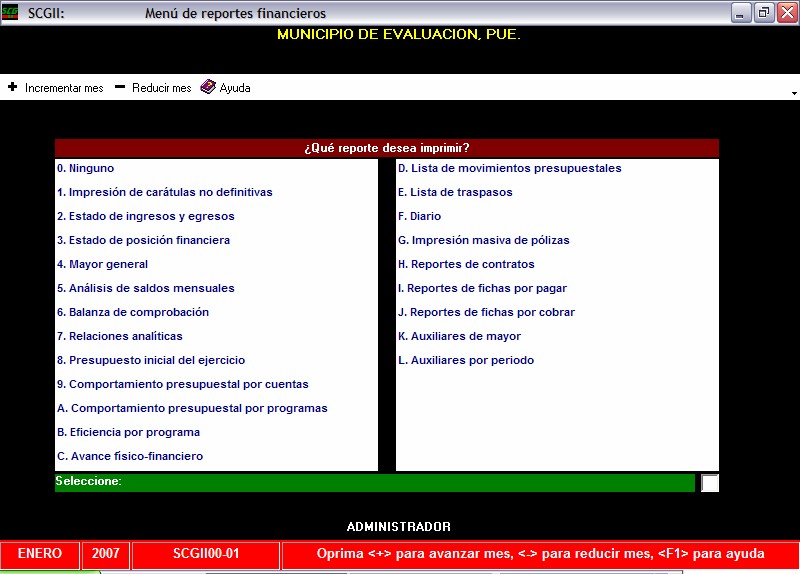The image size is (800, 574).
Task: Click the Incrementar mes toolbar label
Action: coord(64,88)
